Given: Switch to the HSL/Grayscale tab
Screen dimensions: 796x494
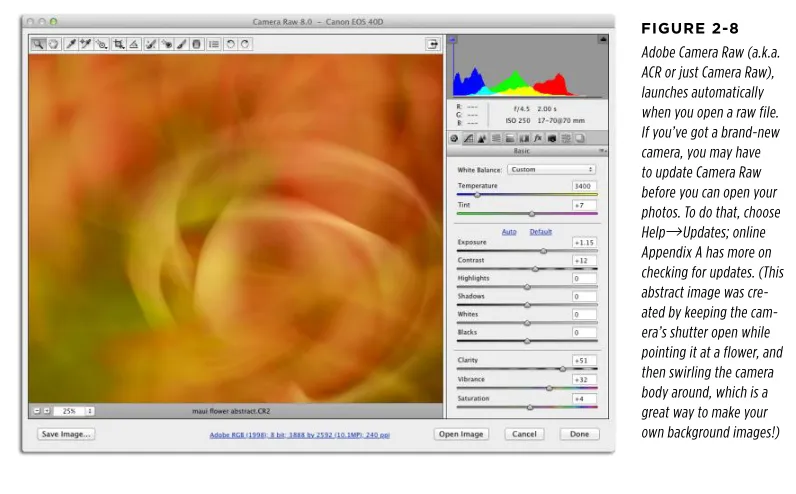Looking at the screenshot, I should (x=496, y=138).
